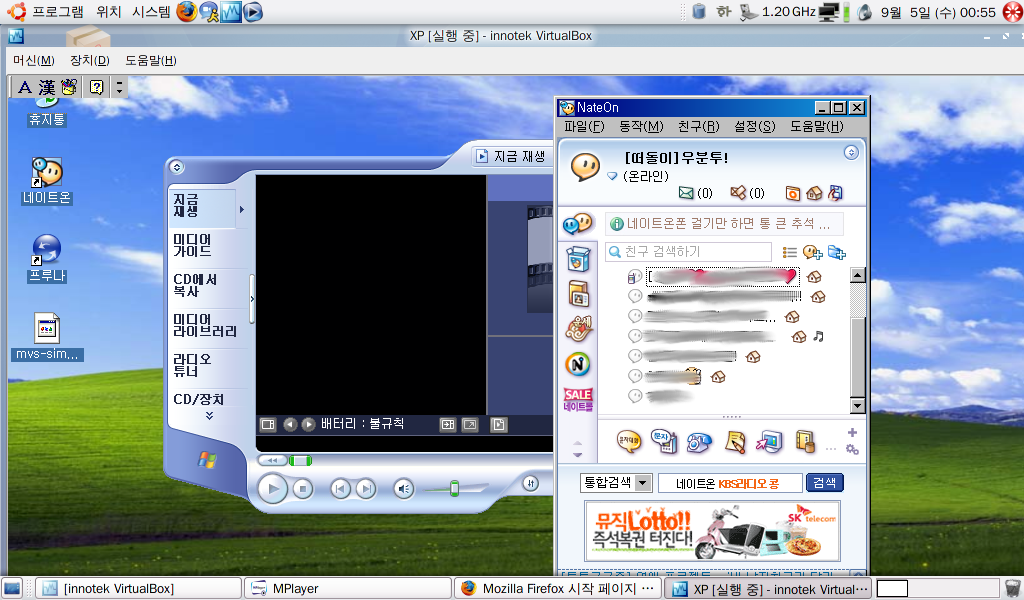Skip to previous track in media player
1024x600 pixels.
(x=340, y=488)
